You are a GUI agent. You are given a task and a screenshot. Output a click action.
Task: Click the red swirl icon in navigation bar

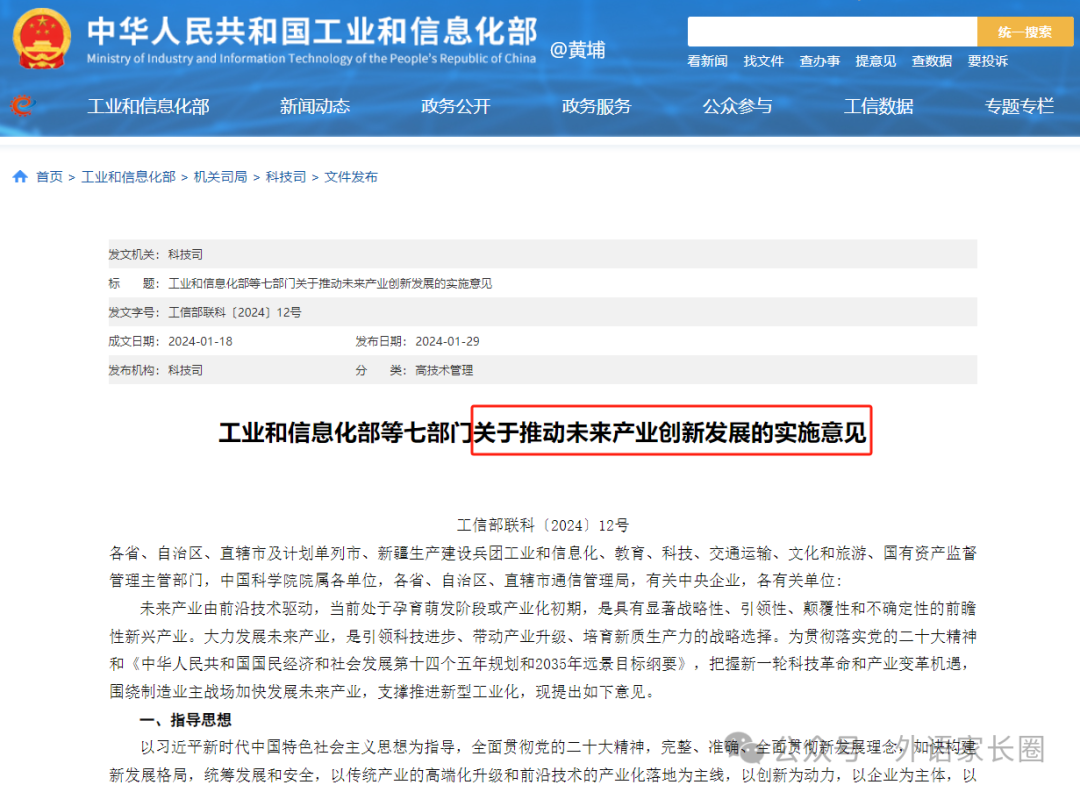(x=21, y=105)
